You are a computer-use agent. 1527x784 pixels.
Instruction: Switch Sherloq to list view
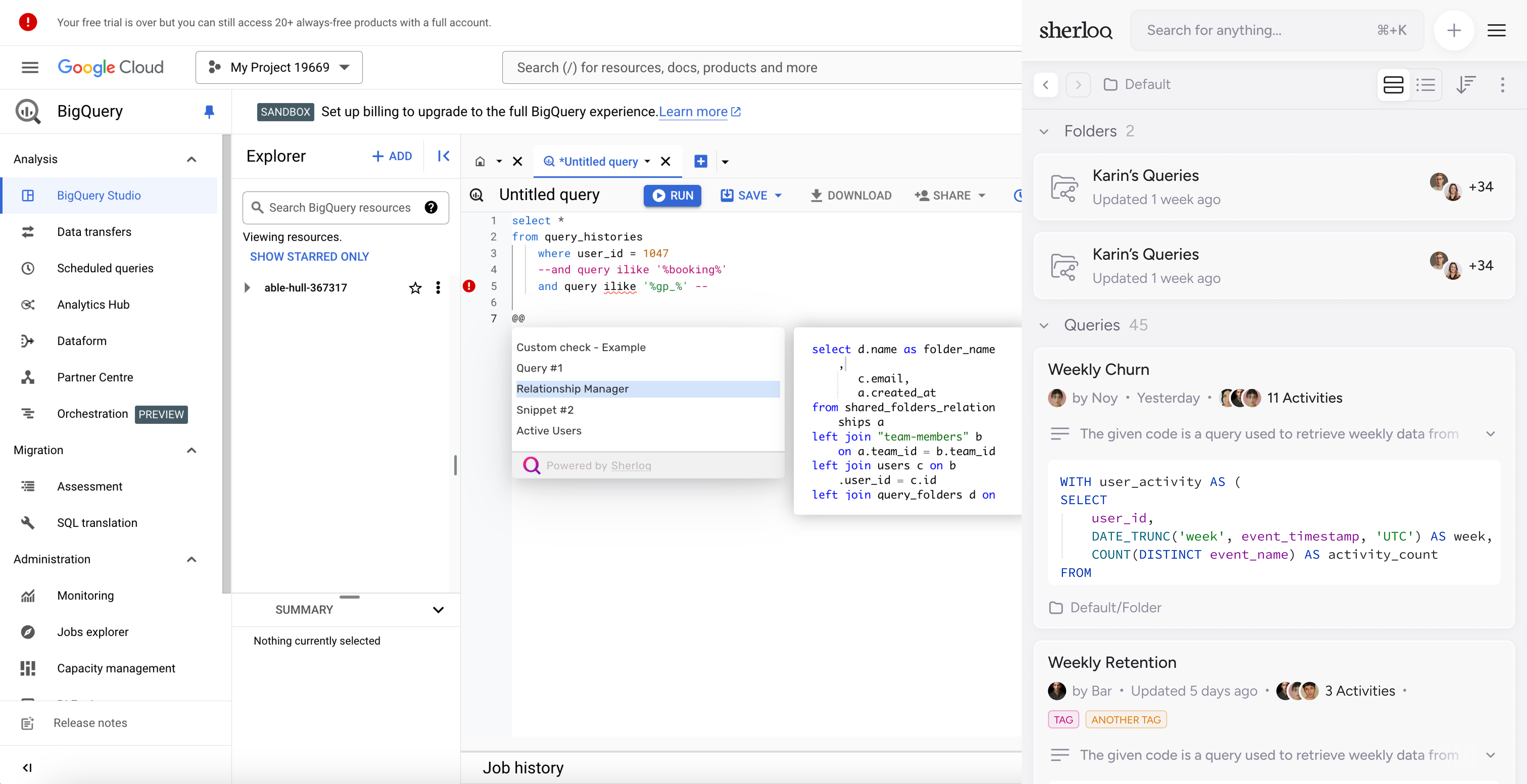coord(1427,85)
